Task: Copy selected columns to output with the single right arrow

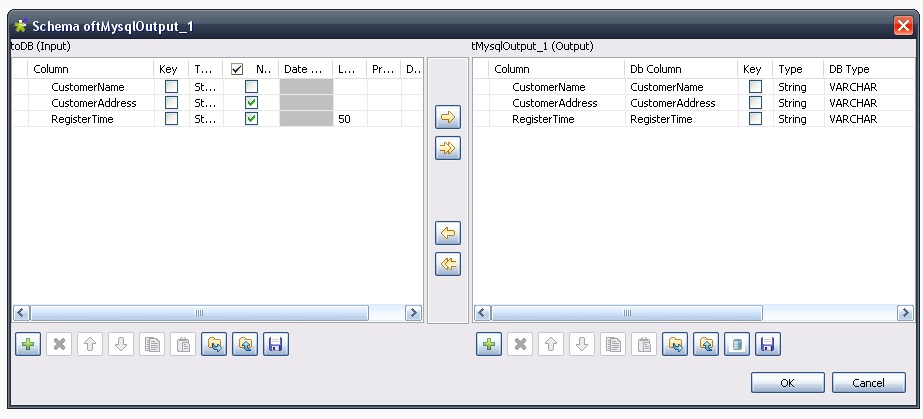Action: [449, 119]
